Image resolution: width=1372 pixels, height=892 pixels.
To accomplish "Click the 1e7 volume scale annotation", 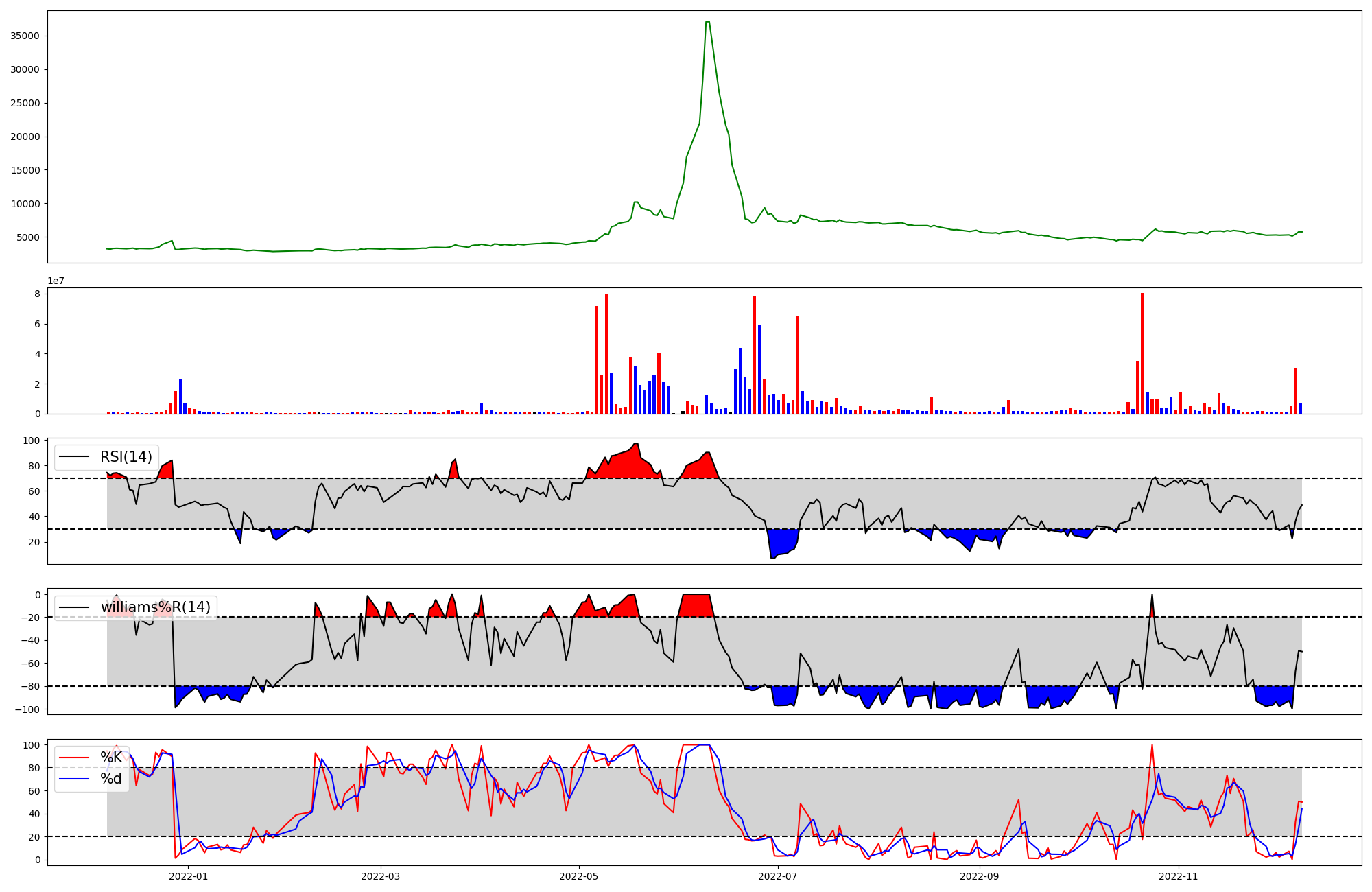I will 56,281.
